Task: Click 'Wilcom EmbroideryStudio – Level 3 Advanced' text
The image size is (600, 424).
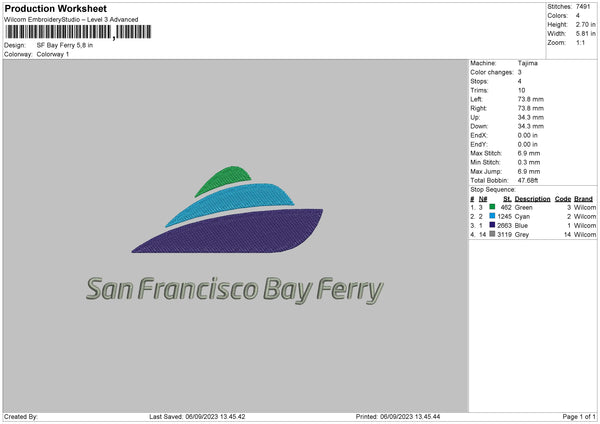Action: [x=71, y=20]
